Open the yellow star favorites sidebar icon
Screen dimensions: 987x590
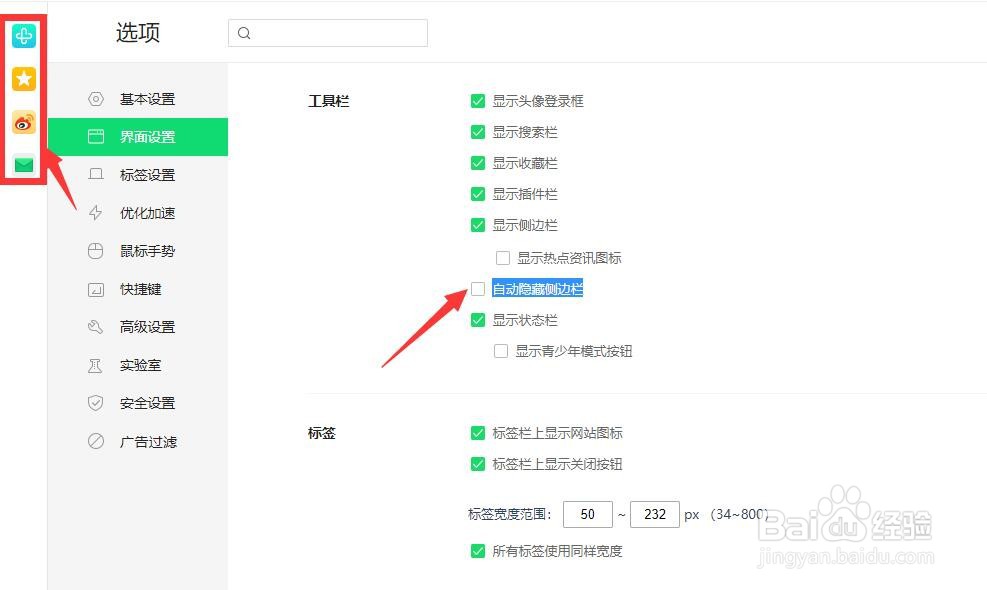[24, 79]
